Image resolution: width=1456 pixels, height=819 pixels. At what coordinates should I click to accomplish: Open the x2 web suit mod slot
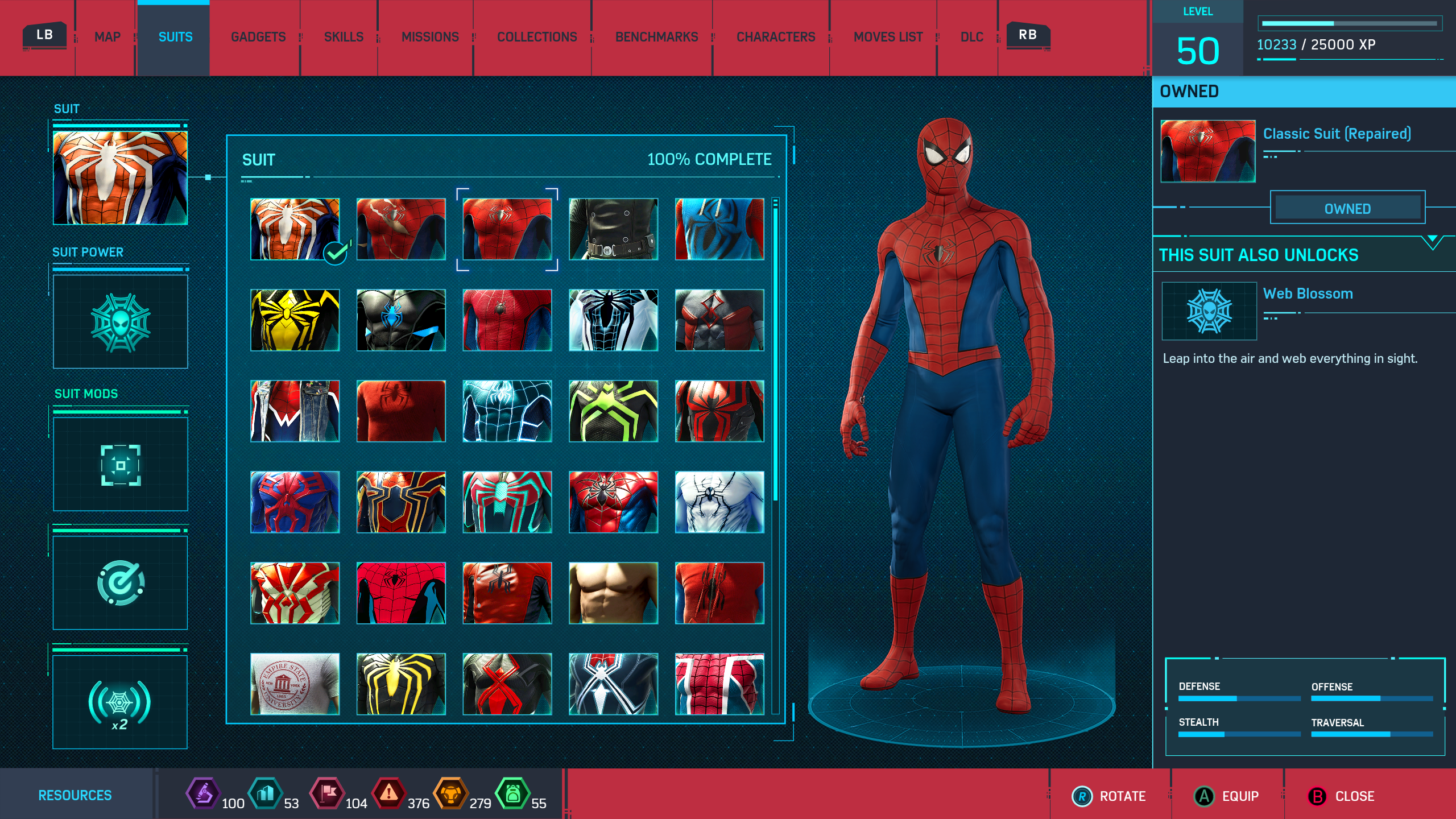[120, 703]
